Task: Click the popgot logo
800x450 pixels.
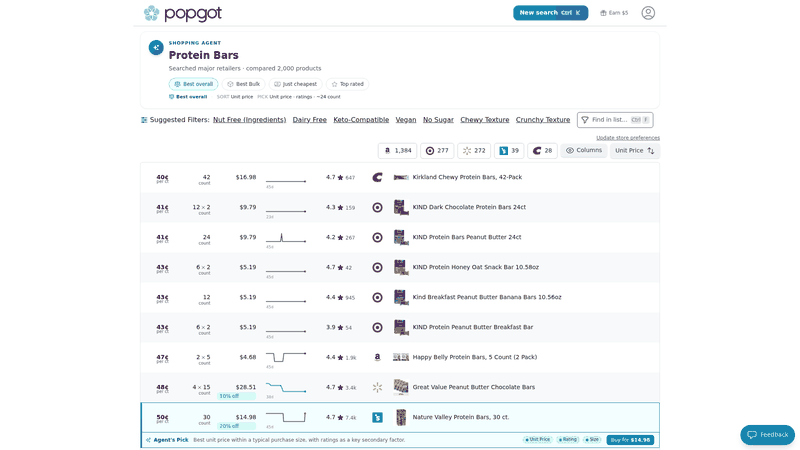Action: pyautogui.click(x=183, y=13)
